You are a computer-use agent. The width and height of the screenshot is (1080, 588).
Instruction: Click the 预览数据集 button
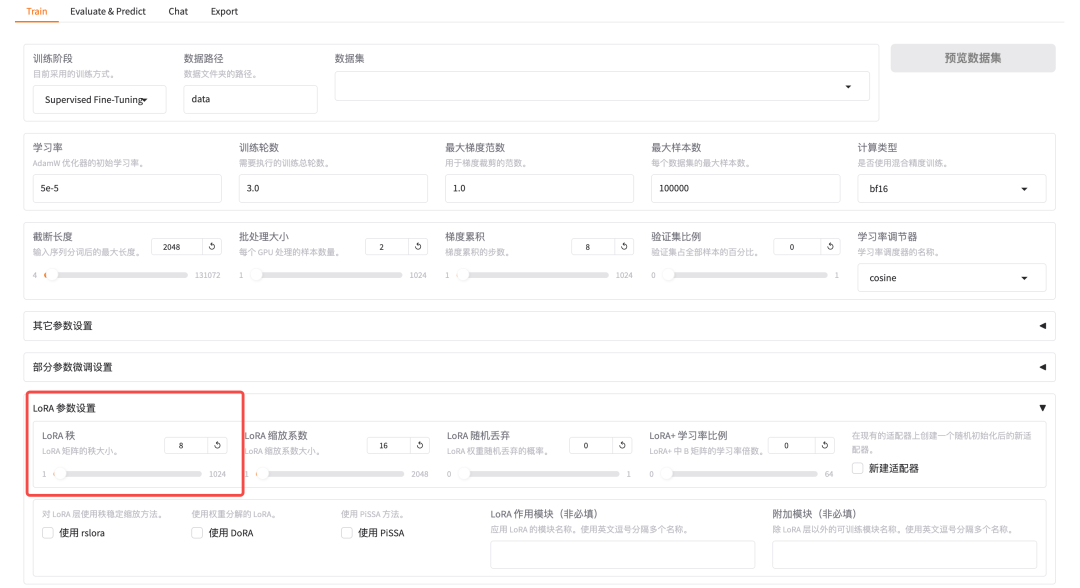tap(973, 59)
